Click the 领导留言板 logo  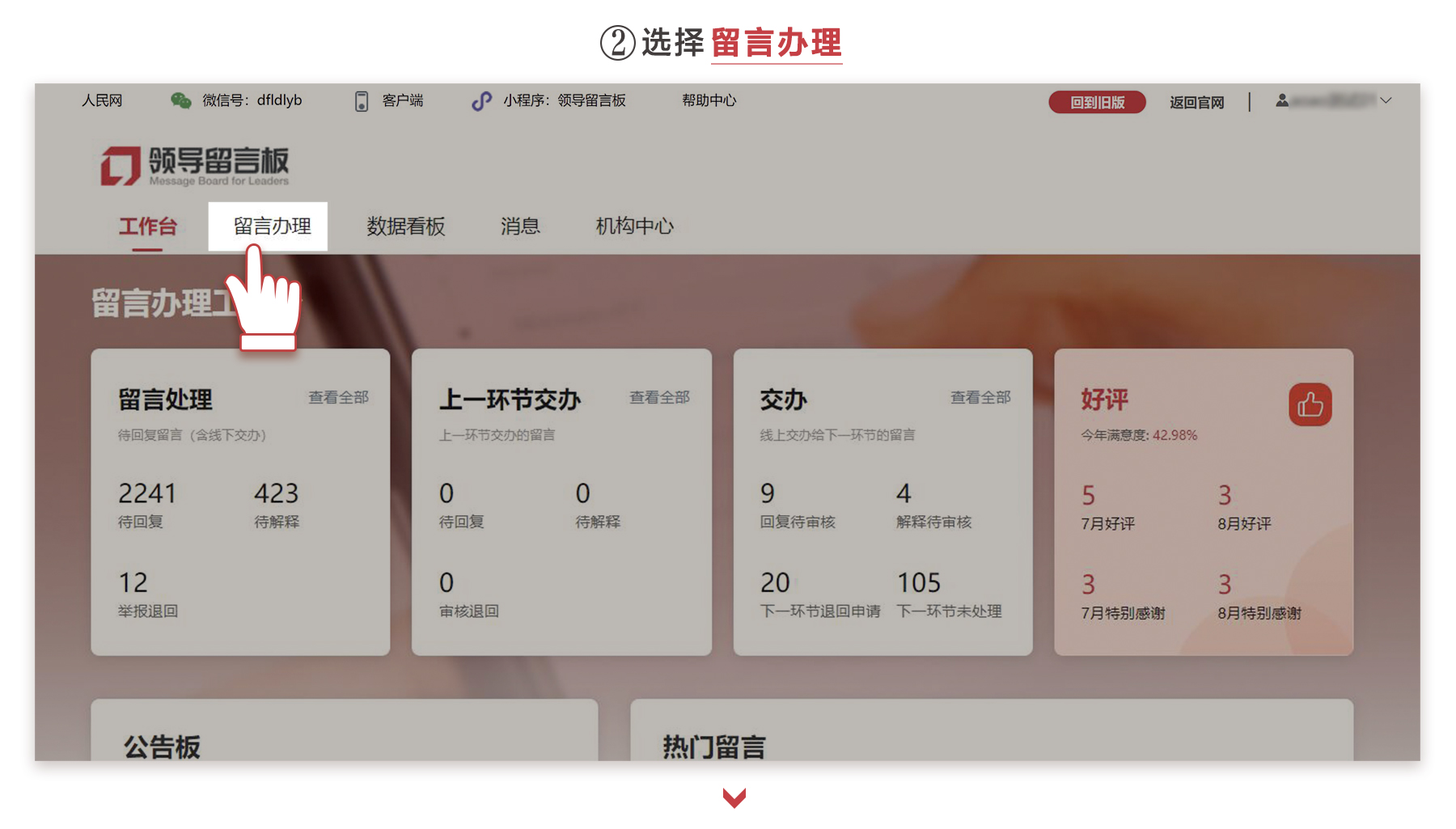pos(194,166)
